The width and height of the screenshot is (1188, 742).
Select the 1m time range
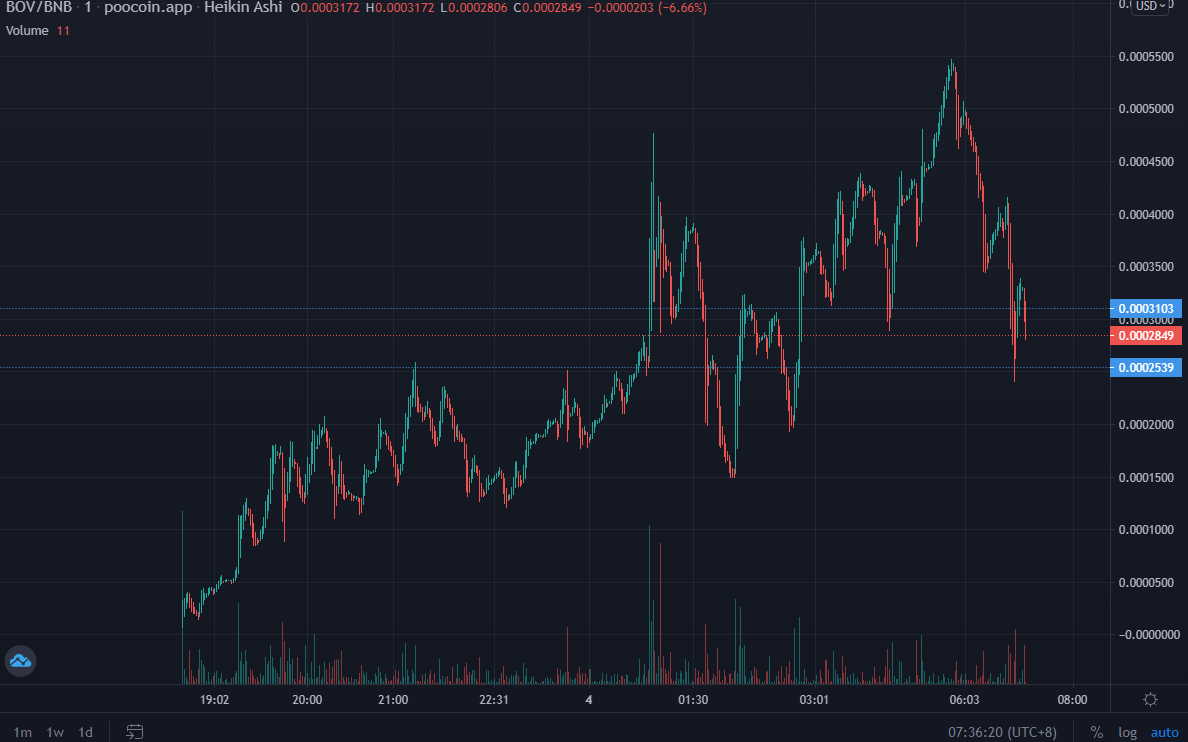pyautogui.click(x=23, y=732)
